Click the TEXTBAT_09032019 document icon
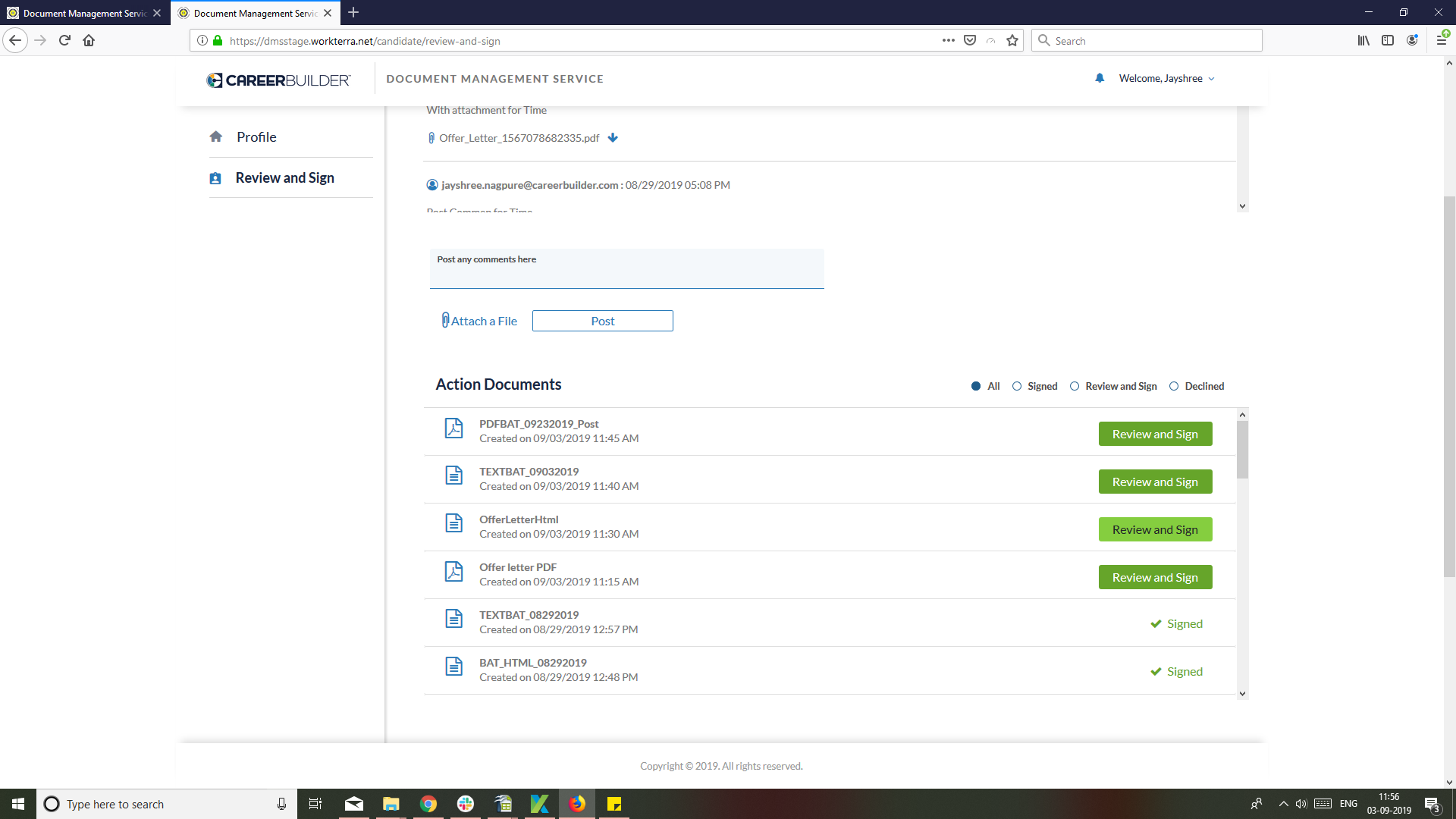Viewport: 1456px width, 819px height. pyautogui.click(x=453, y=476)
